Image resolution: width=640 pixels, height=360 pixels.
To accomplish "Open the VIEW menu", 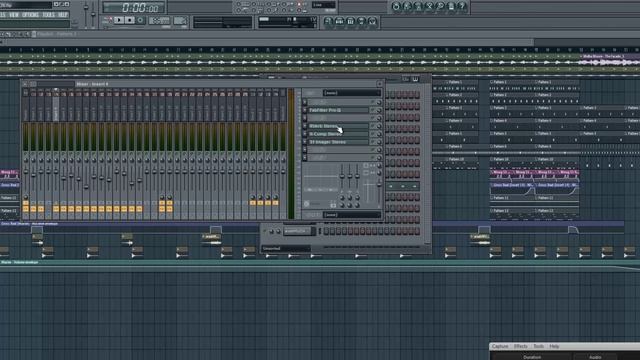I will pos(13,15).
